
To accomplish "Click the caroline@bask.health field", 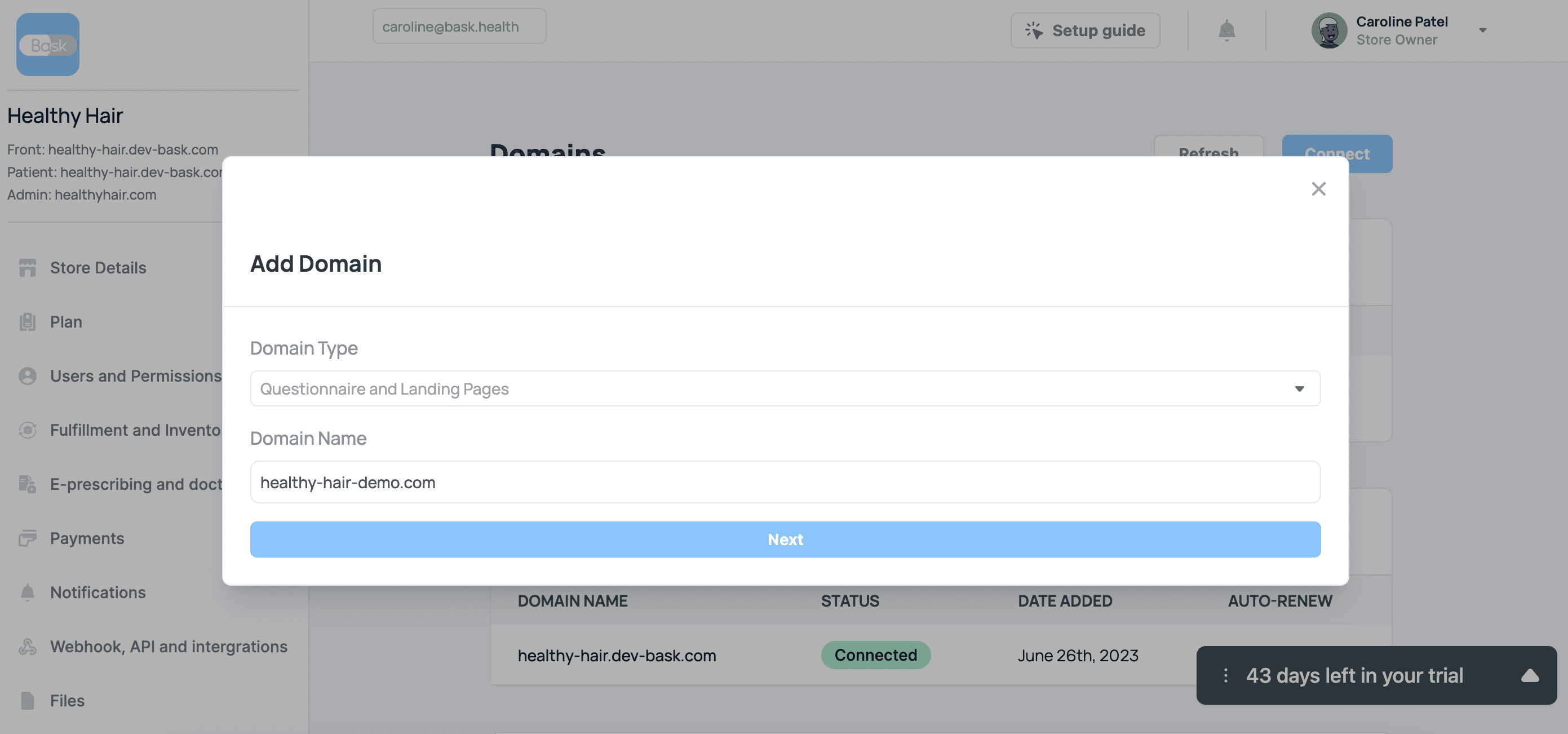I will click(x=459, y=26).
